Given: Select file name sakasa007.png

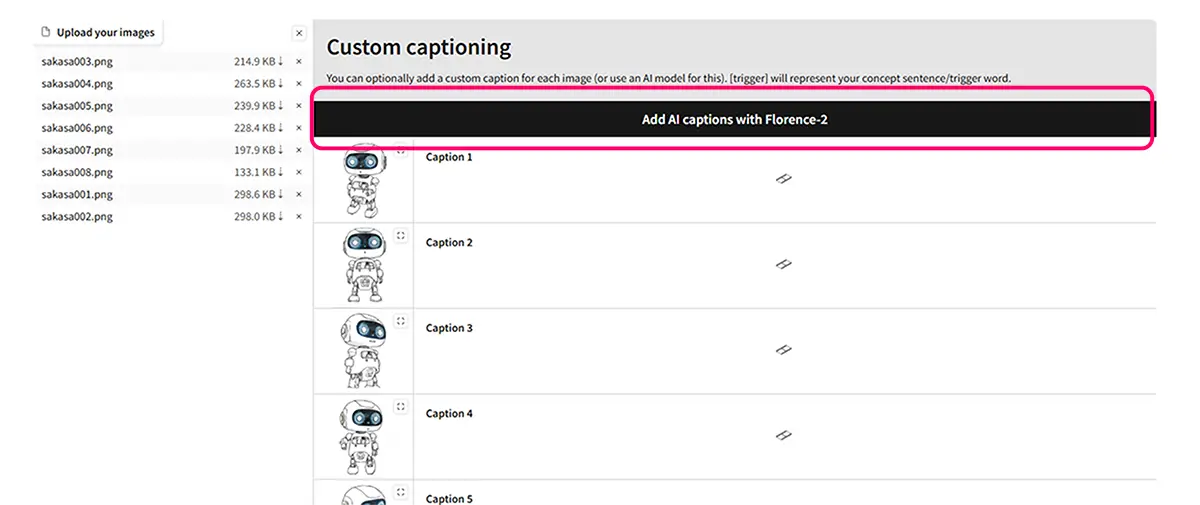Looking at the screenshot, I should [77, 150].
